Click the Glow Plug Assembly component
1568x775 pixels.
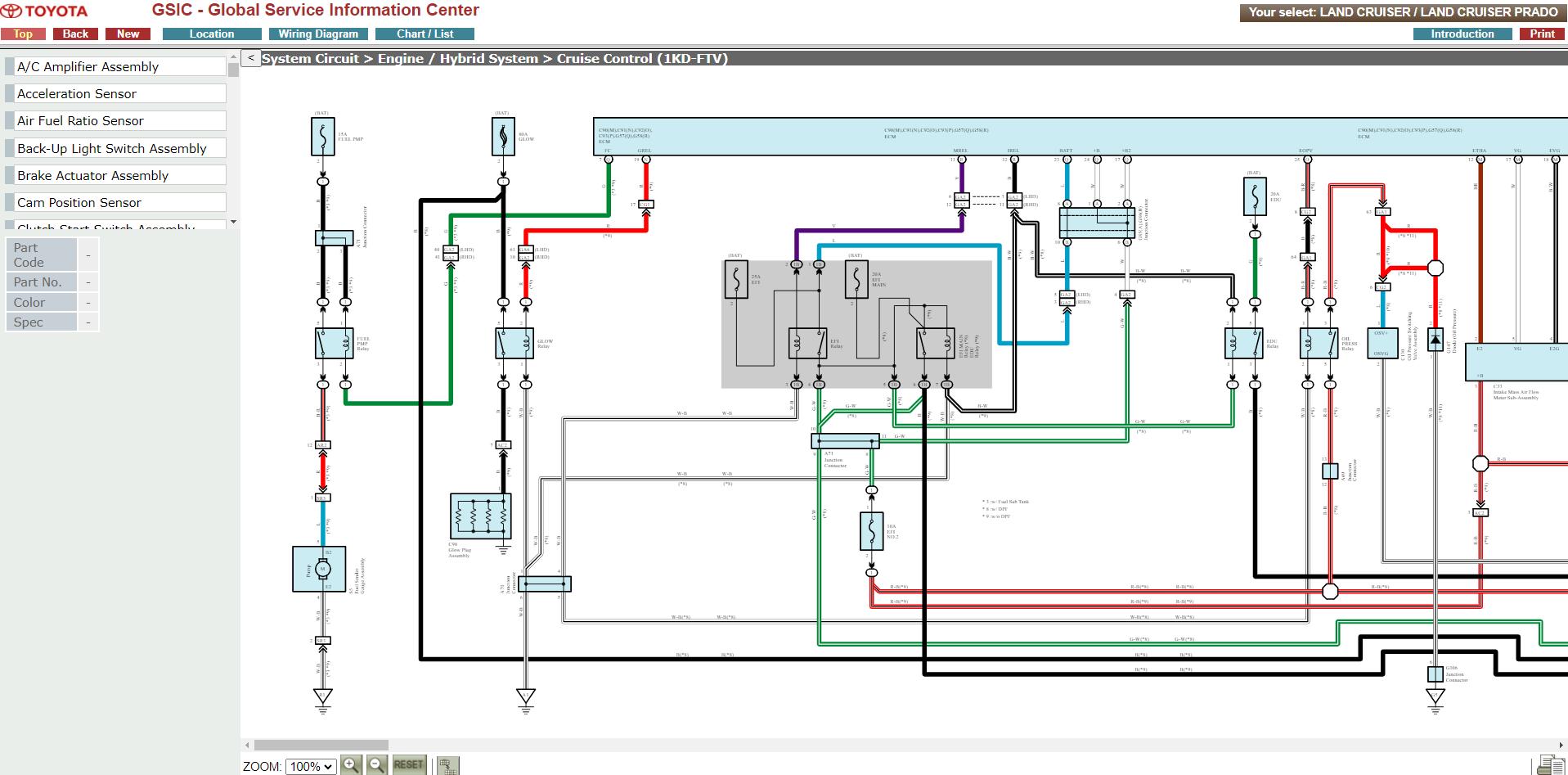coord(481,516)
